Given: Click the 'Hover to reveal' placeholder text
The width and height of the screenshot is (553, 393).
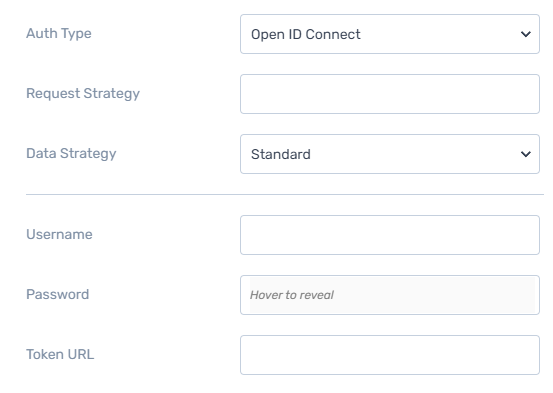Looking at the screenshot, I should click(x=292, y=295).
